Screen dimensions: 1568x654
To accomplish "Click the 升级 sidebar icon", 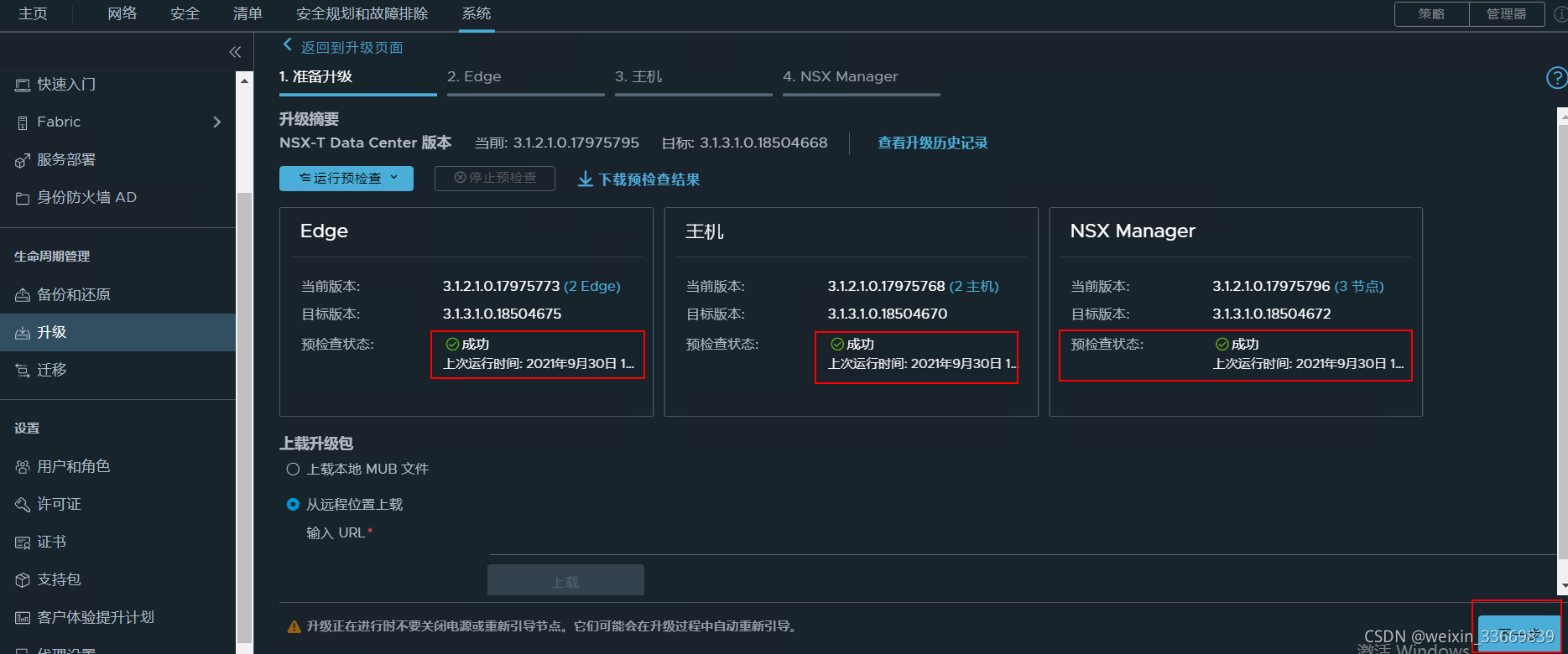I will 23,333.
